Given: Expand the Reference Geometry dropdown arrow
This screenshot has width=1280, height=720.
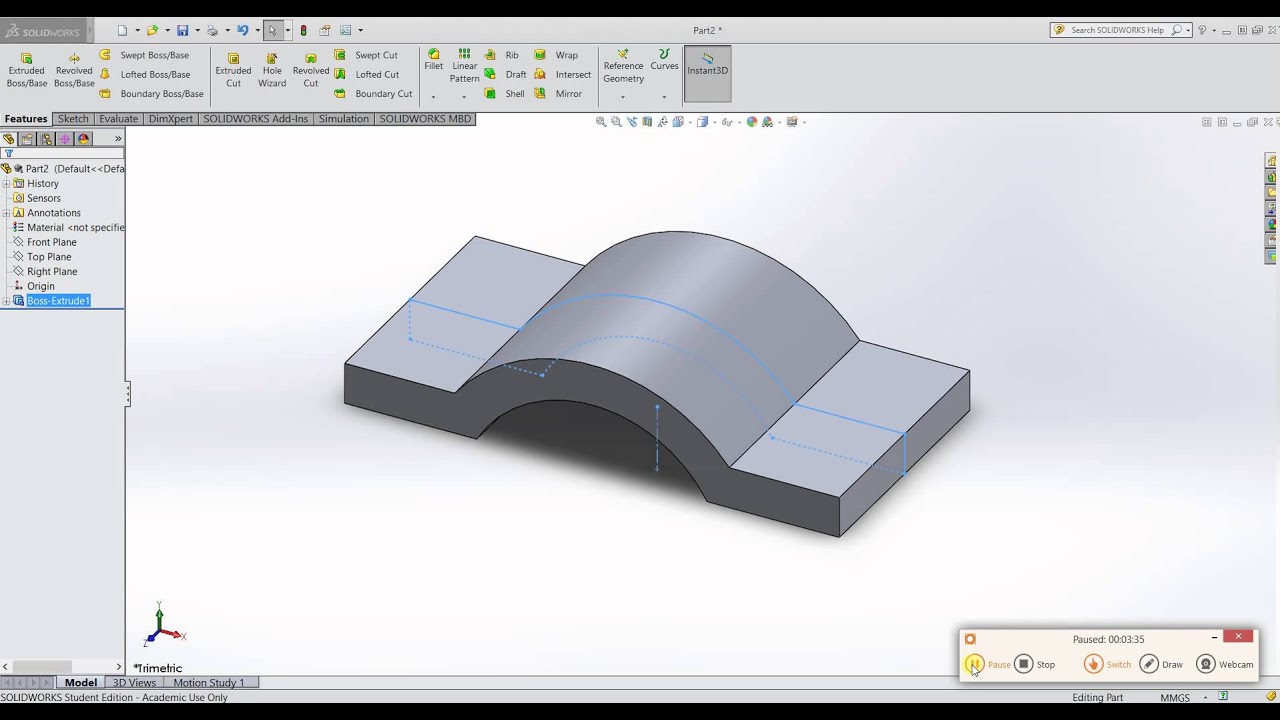Looking at the screenshot, I should point(623,97).
